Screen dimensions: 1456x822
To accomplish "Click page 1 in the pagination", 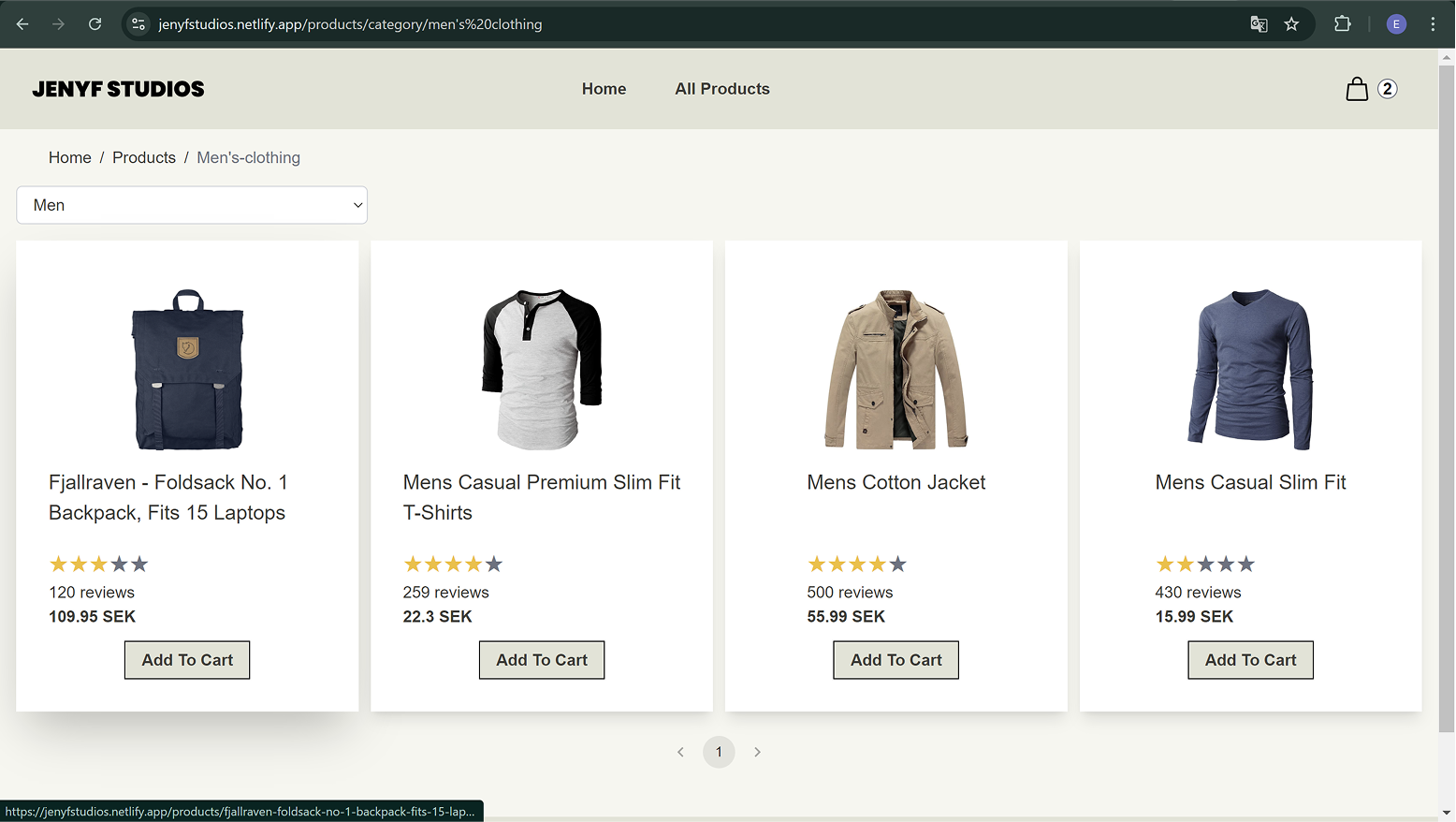I will pos(719,752).
